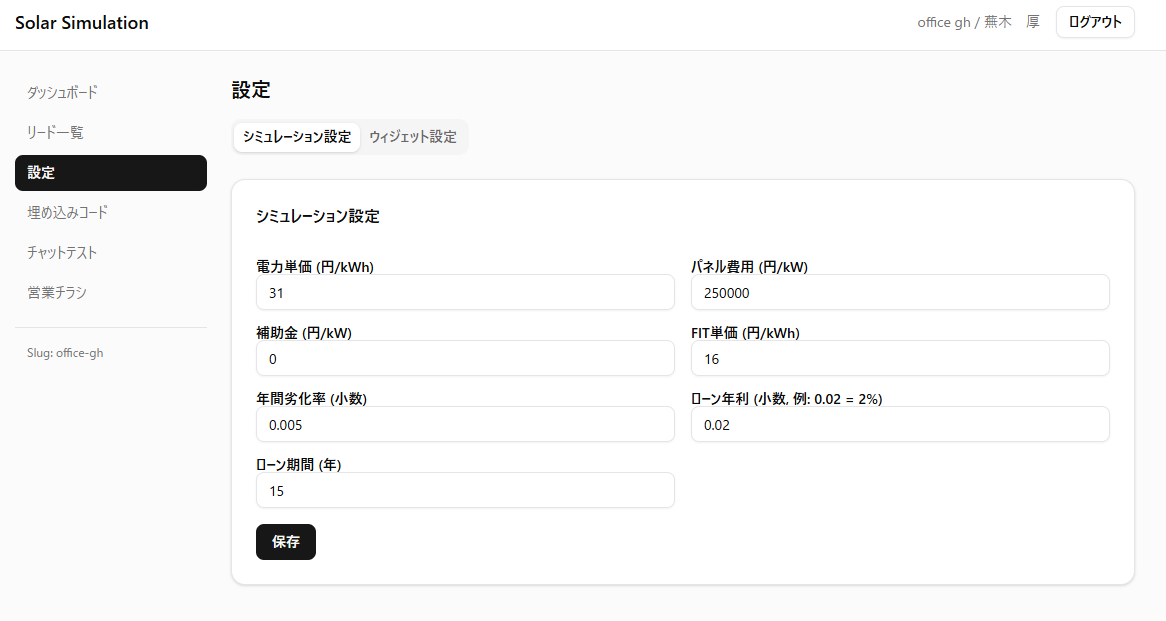1166x621 pixels.
Task: Navigate to チャットテスト
Action: 62,253
